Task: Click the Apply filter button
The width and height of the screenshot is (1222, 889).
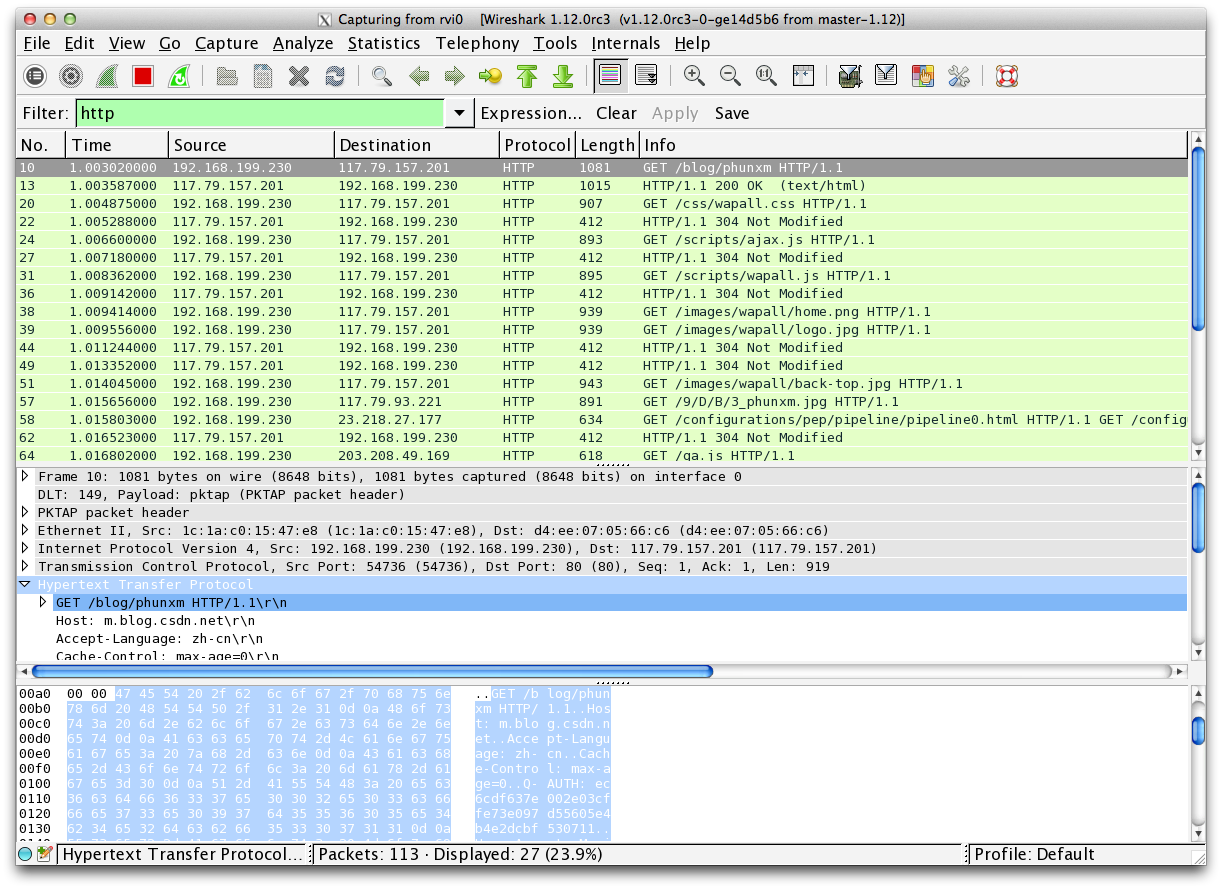Action: click(x=675, y=113)
